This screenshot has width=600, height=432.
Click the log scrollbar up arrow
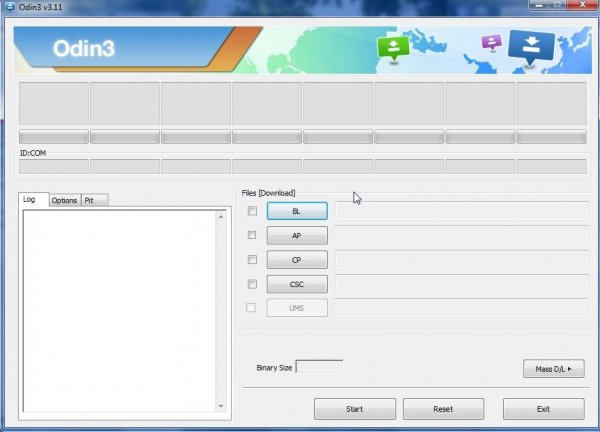click(221, 217)
